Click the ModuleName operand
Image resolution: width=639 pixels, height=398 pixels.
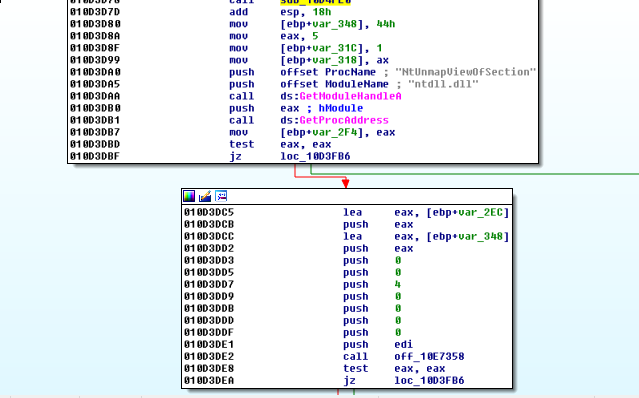[357, 84]
